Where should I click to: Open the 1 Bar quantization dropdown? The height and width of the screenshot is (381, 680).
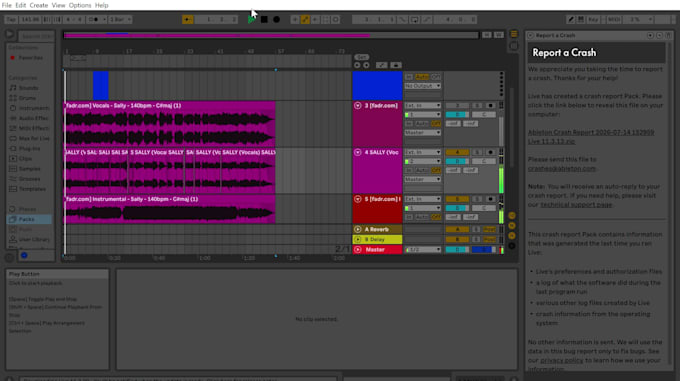[x=120, y=20]
